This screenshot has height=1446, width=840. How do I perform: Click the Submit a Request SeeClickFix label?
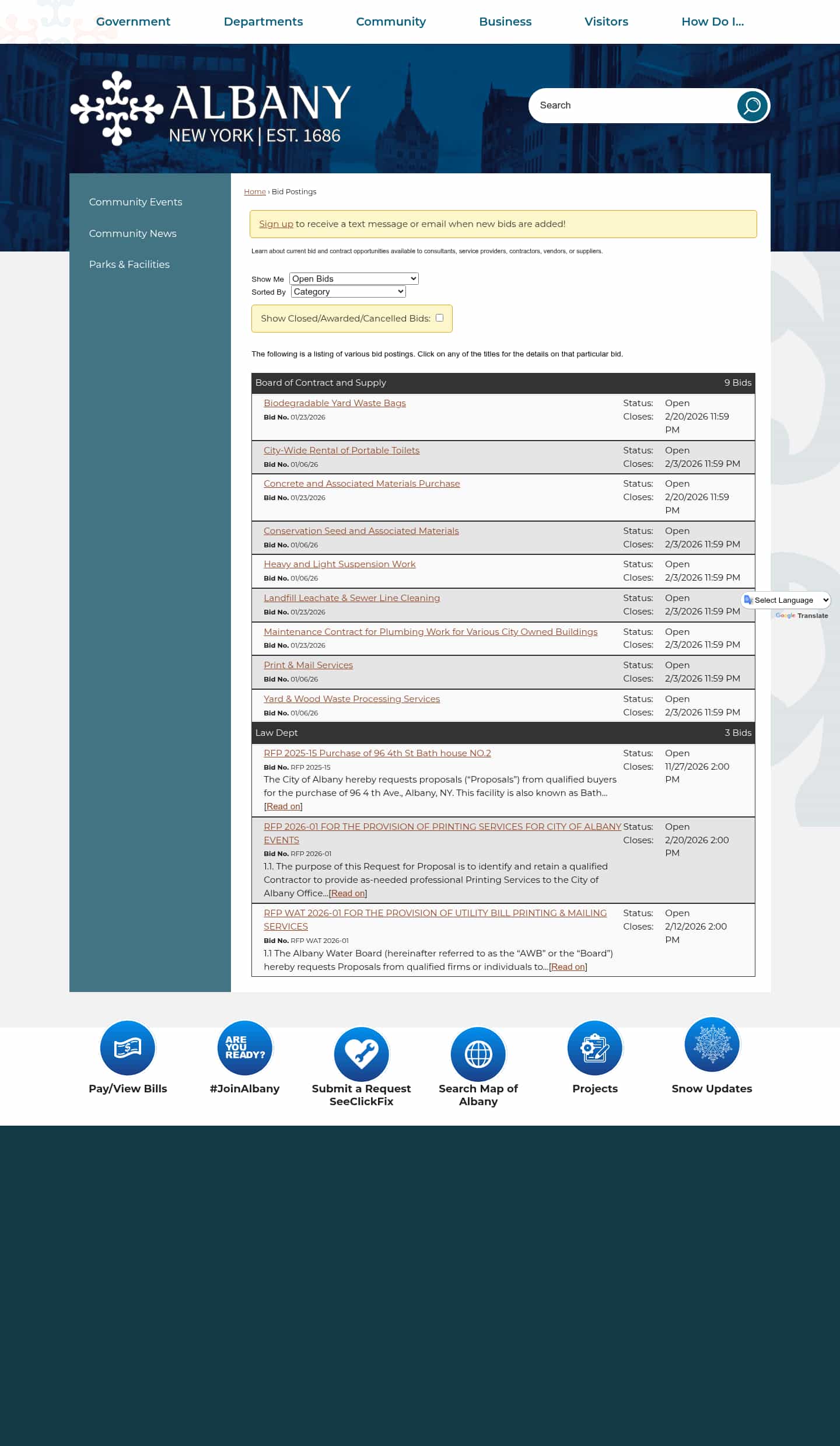pos(362,1095)
